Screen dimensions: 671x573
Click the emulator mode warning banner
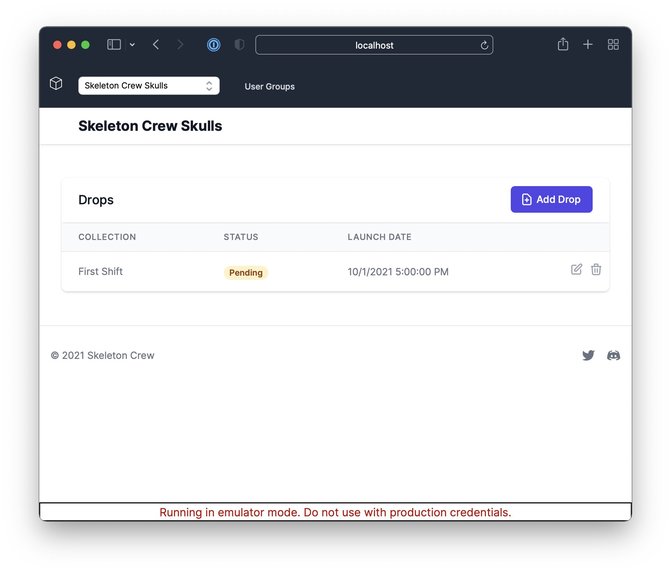click(x=335, y=512)
